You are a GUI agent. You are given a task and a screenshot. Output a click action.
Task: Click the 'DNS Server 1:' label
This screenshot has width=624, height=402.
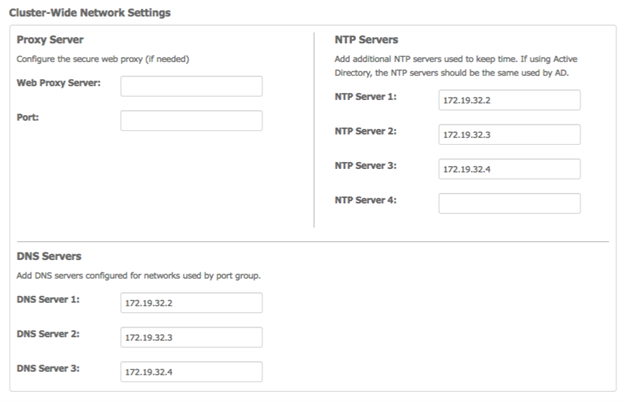pyautogui.click(x=48, y=299)
